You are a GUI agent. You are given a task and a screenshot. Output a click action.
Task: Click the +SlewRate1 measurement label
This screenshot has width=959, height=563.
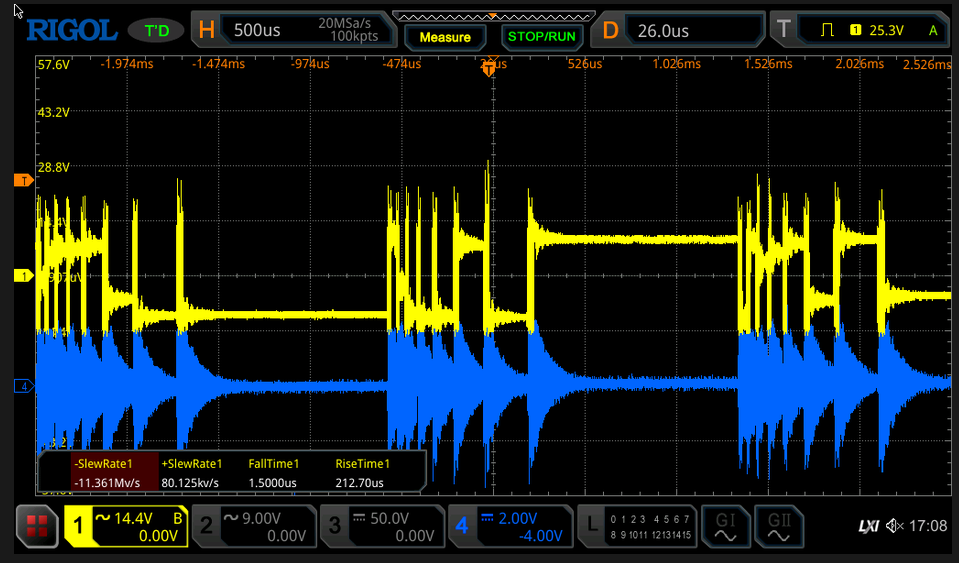191,464
